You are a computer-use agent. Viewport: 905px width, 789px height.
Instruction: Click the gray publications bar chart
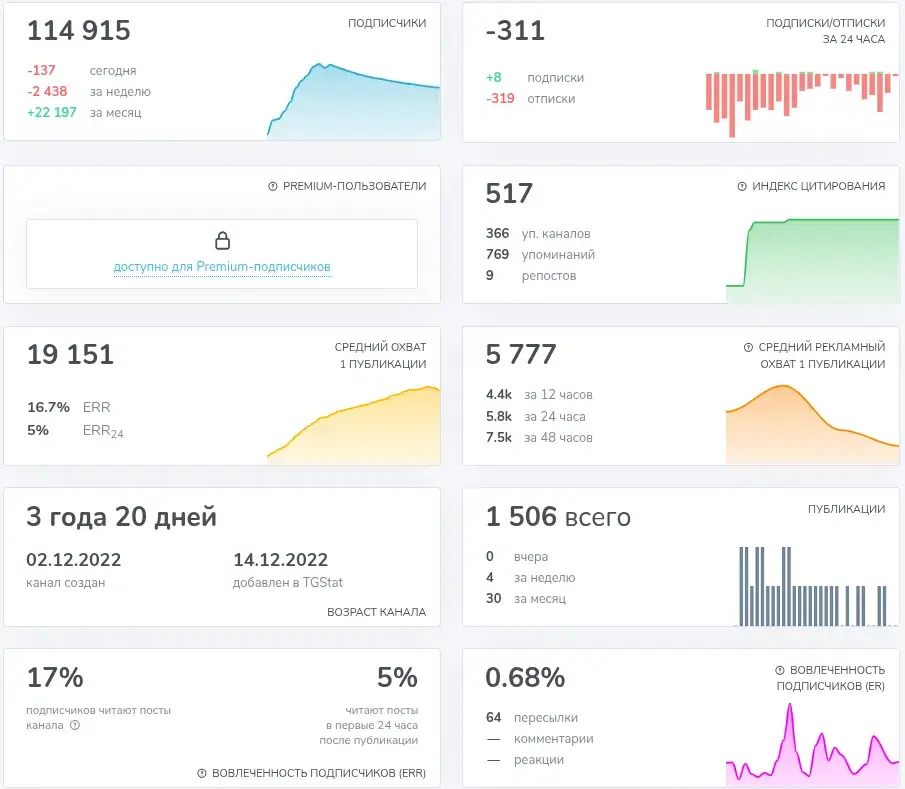814,586
